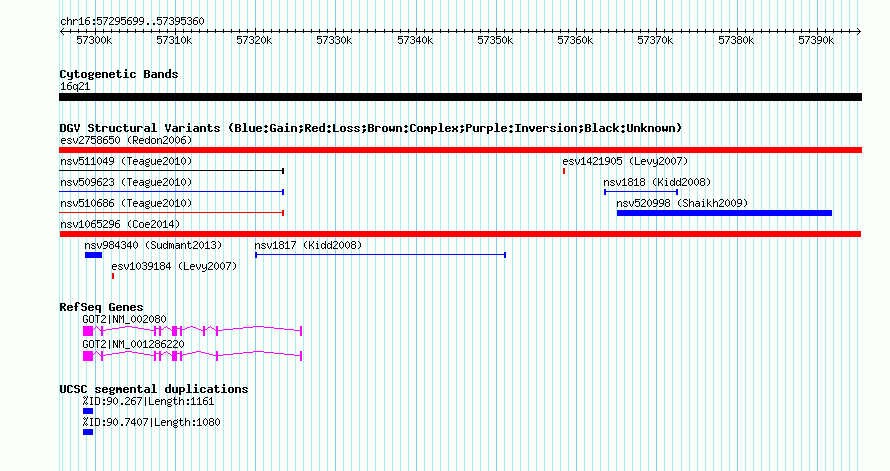The image size is (890, 471).
Task: Click the GOT2|NM_002080 gene label
Action: (x=124, y=319)
